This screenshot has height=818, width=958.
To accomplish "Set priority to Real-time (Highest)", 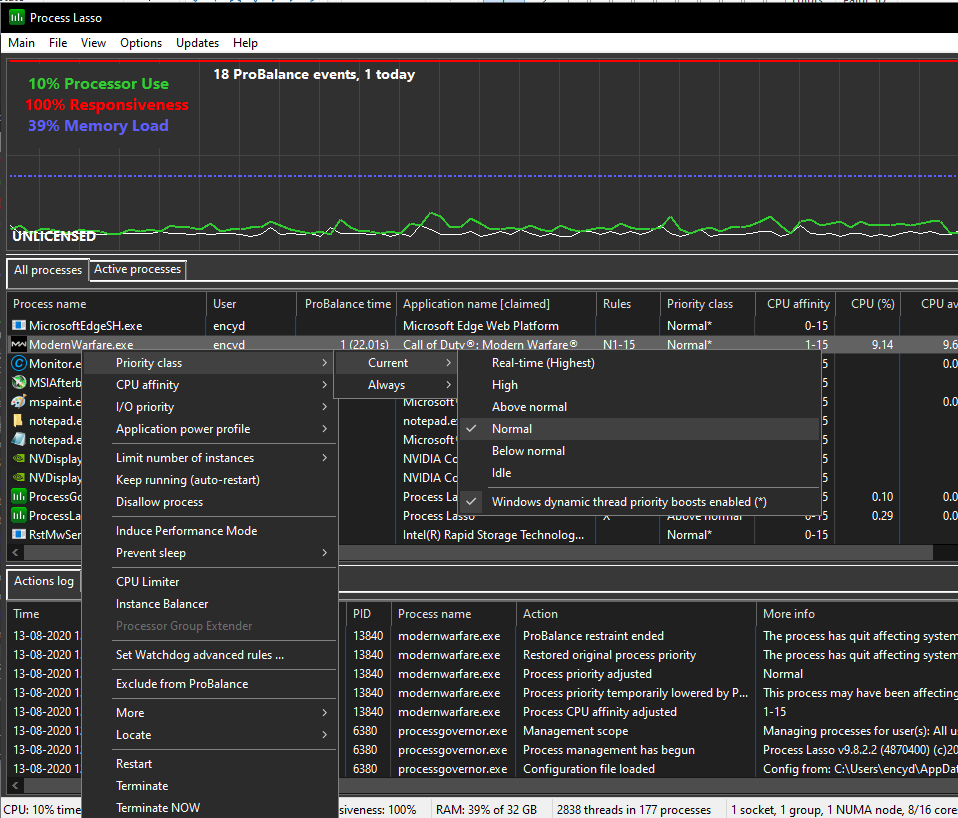I will click(x=638, y=363).
